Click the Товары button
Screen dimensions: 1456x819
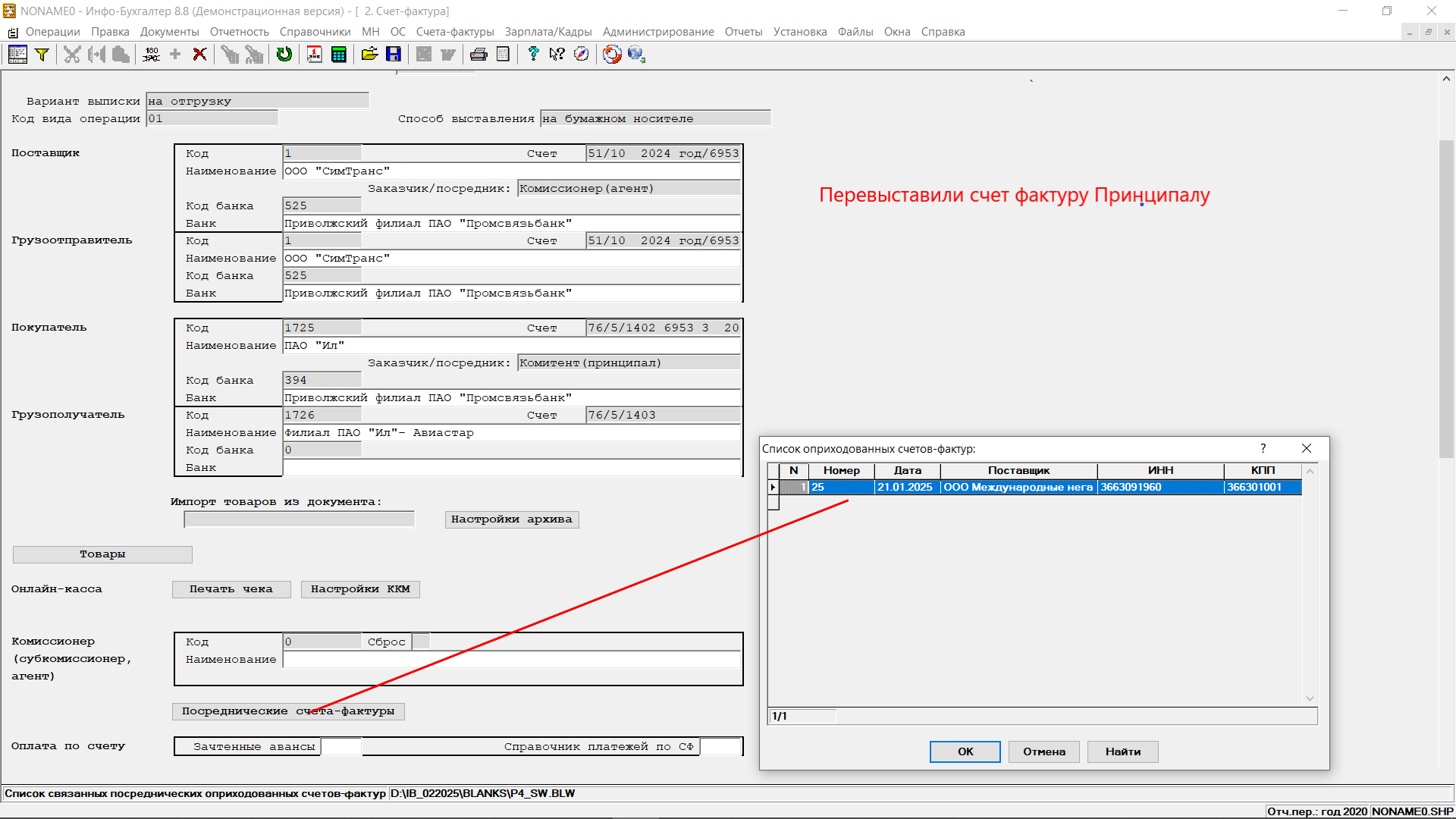coord(102,554)
